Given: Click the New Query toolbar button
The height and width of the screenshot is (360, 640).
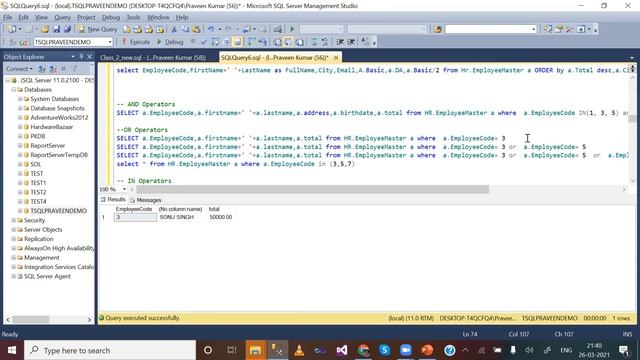Looking at the screenshot, I should tap(98, 29).
